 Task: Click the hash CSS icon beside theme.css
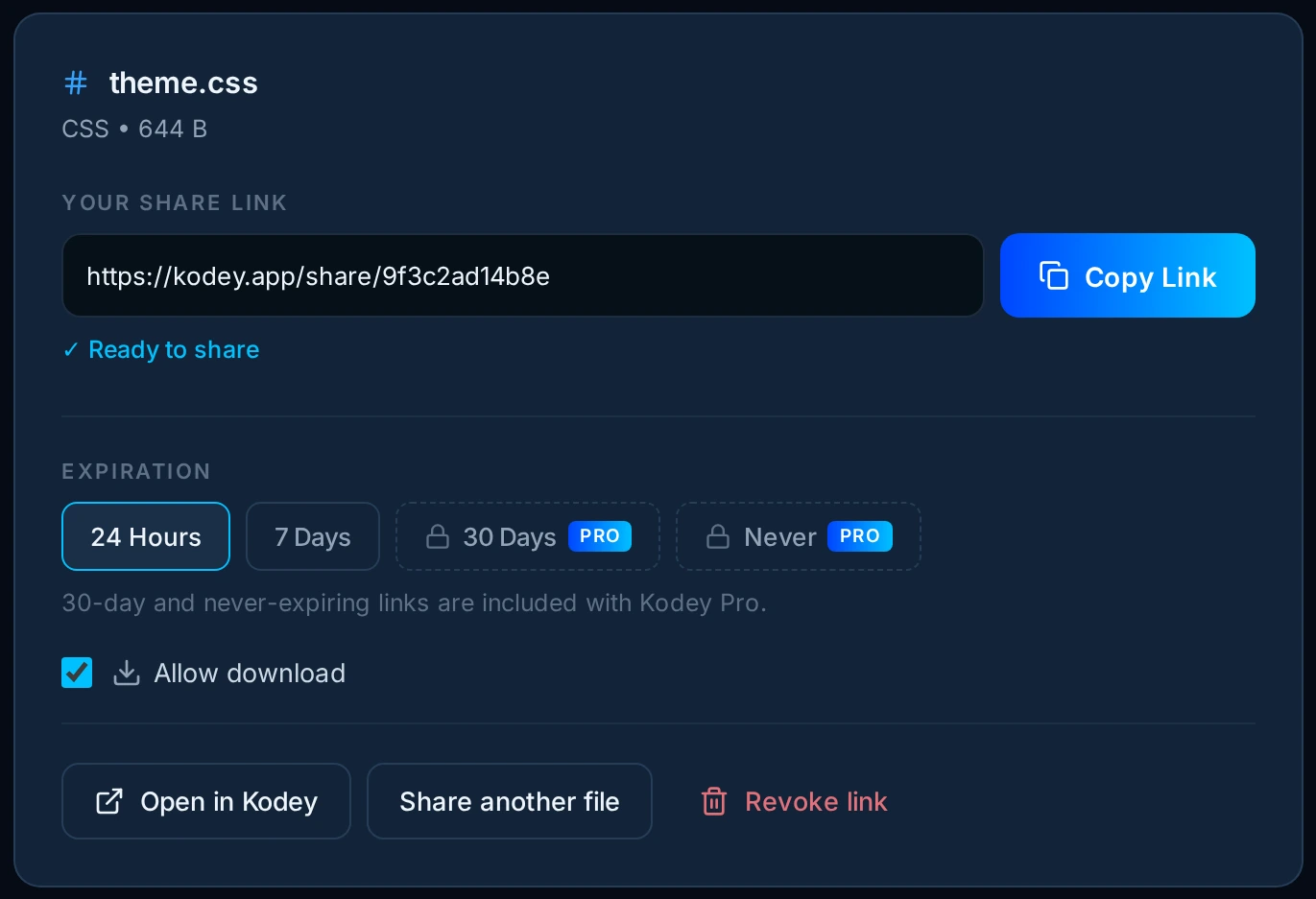point(76,83)
